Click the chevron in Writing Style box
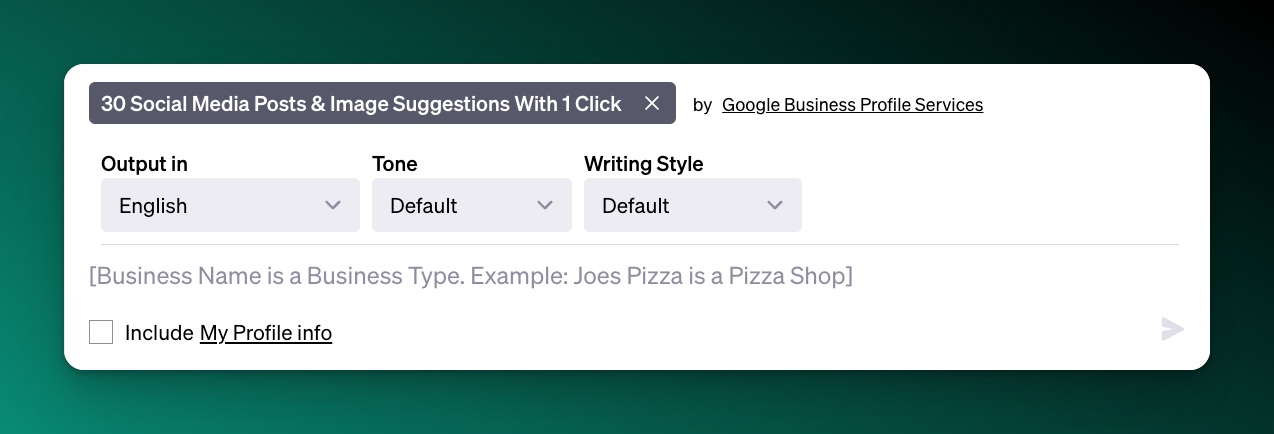This screenshot has width=1274, height=434. (x=775, y=206)
